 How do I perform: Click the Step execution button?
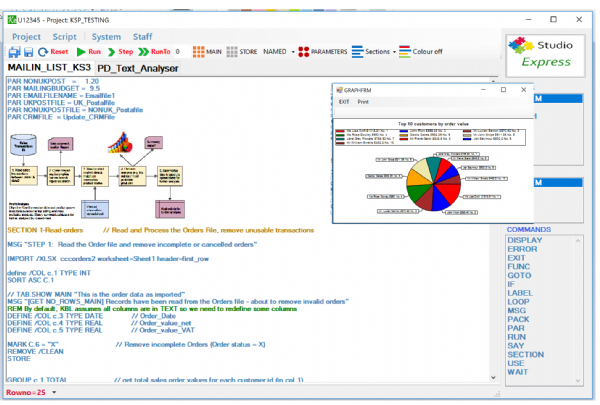[x=120, y=51]
